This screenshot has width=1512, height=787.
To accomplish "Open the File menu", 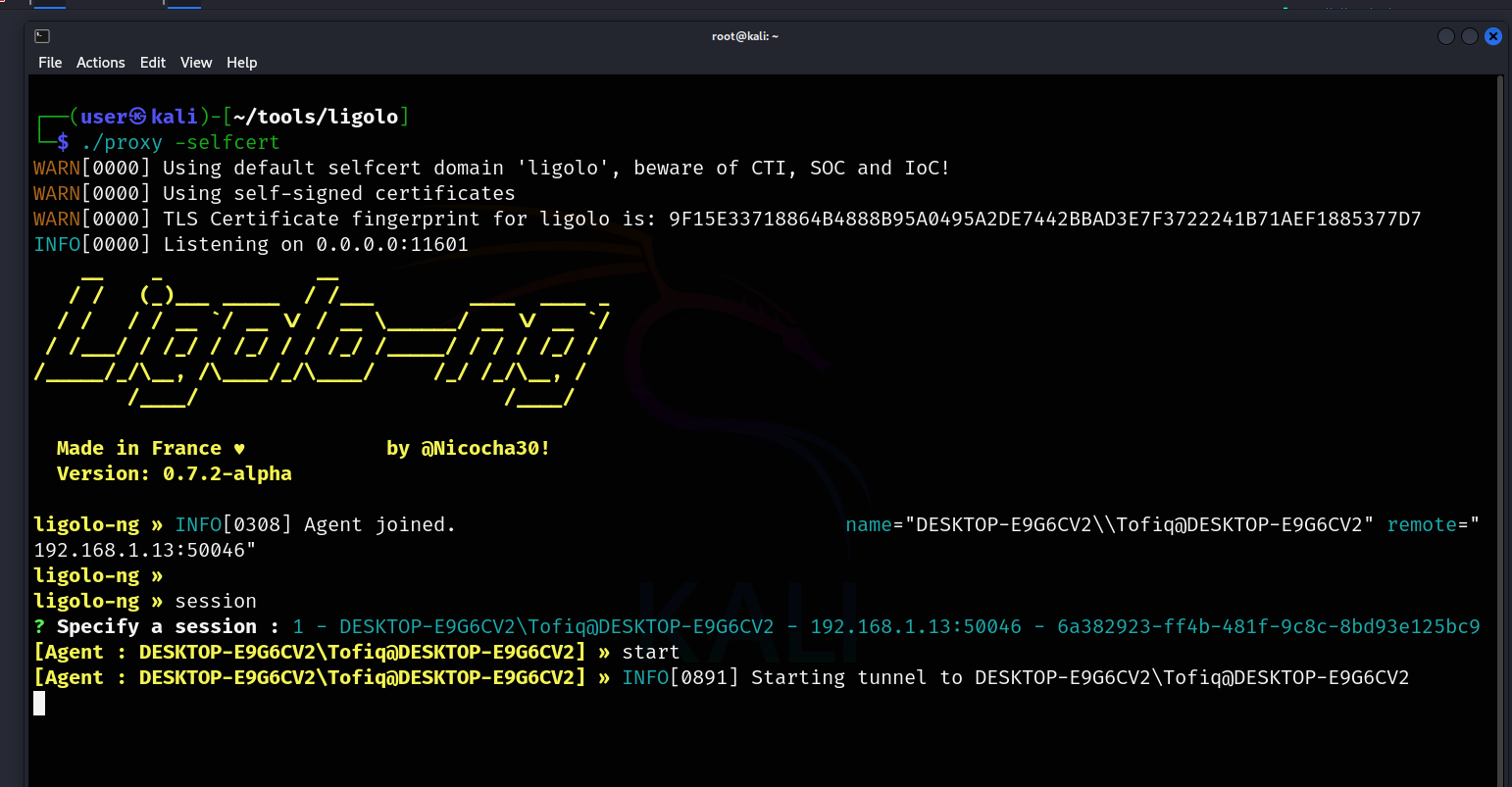I will [x=50, y=63].
